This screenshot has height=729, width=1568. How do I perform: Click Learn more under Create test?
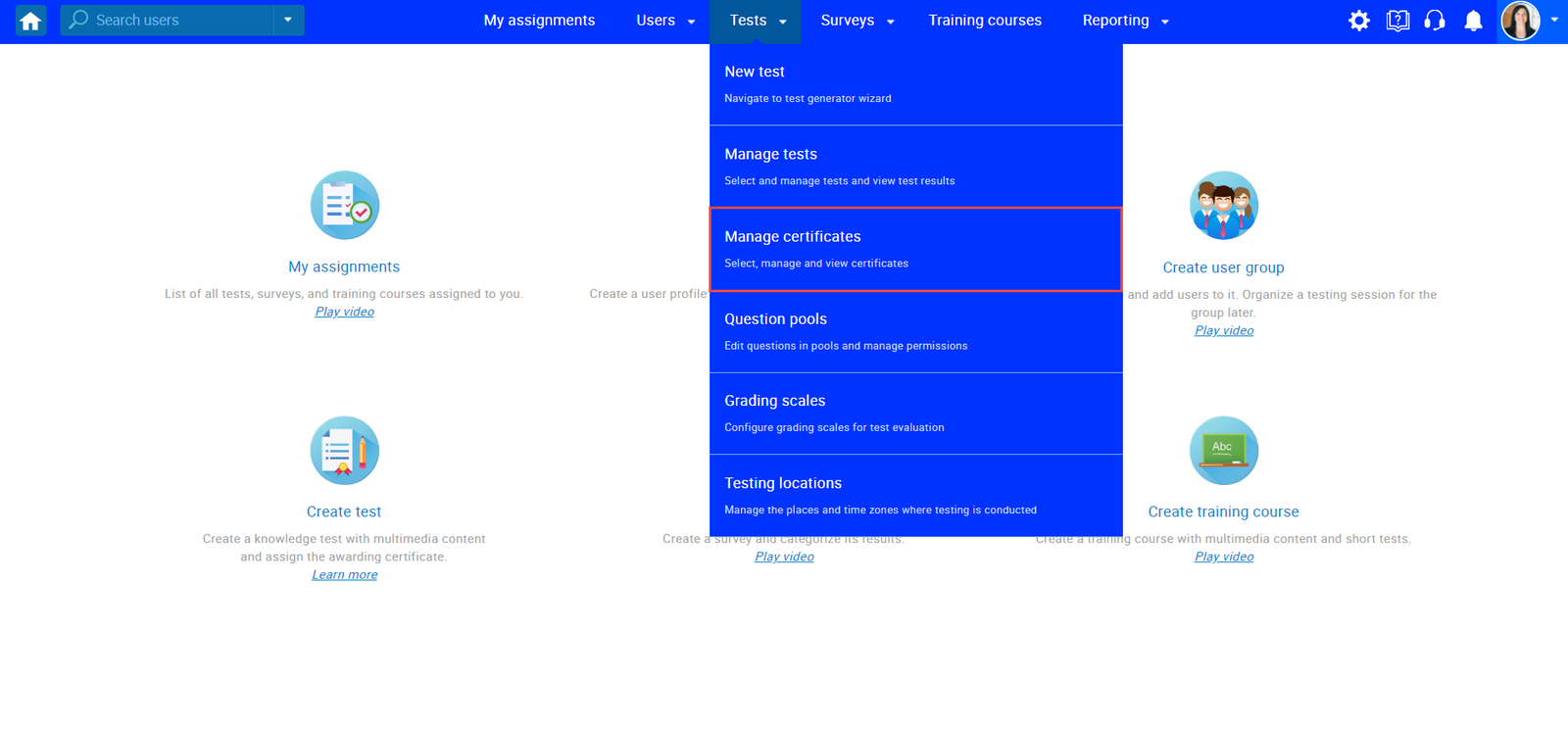tap(344, 575)
